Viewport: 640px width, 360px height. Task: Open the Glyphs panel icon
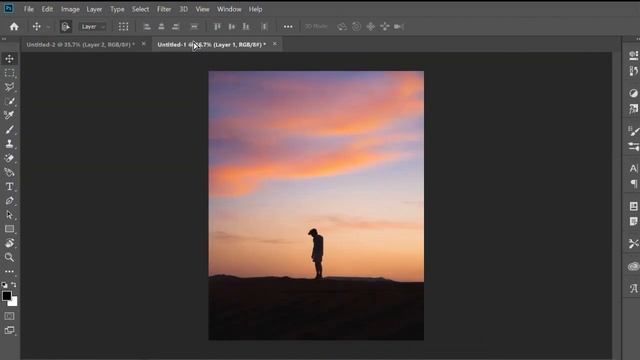[x=633, y=289]
